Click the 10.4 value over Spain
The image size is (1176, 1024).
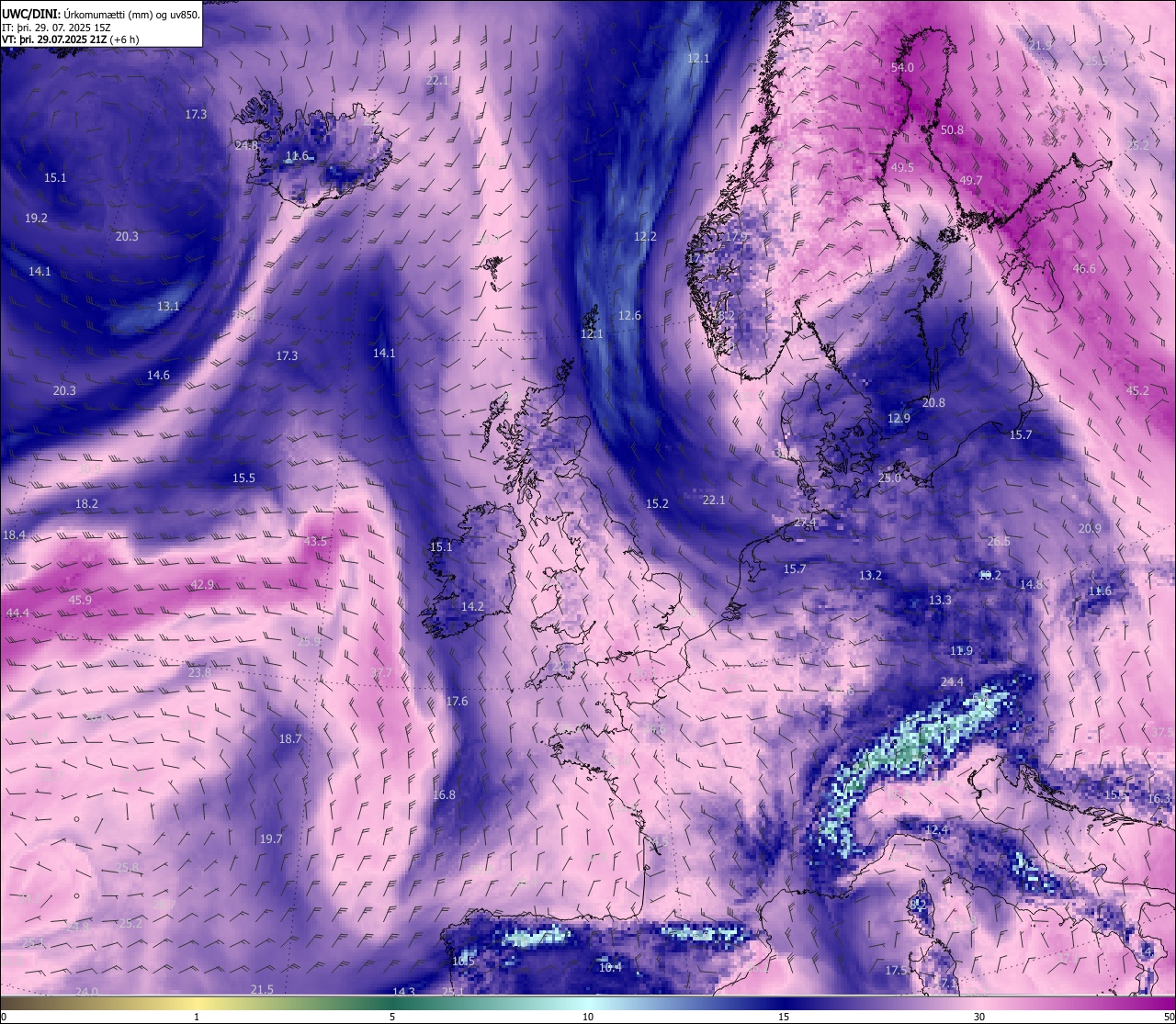(610, 968)
